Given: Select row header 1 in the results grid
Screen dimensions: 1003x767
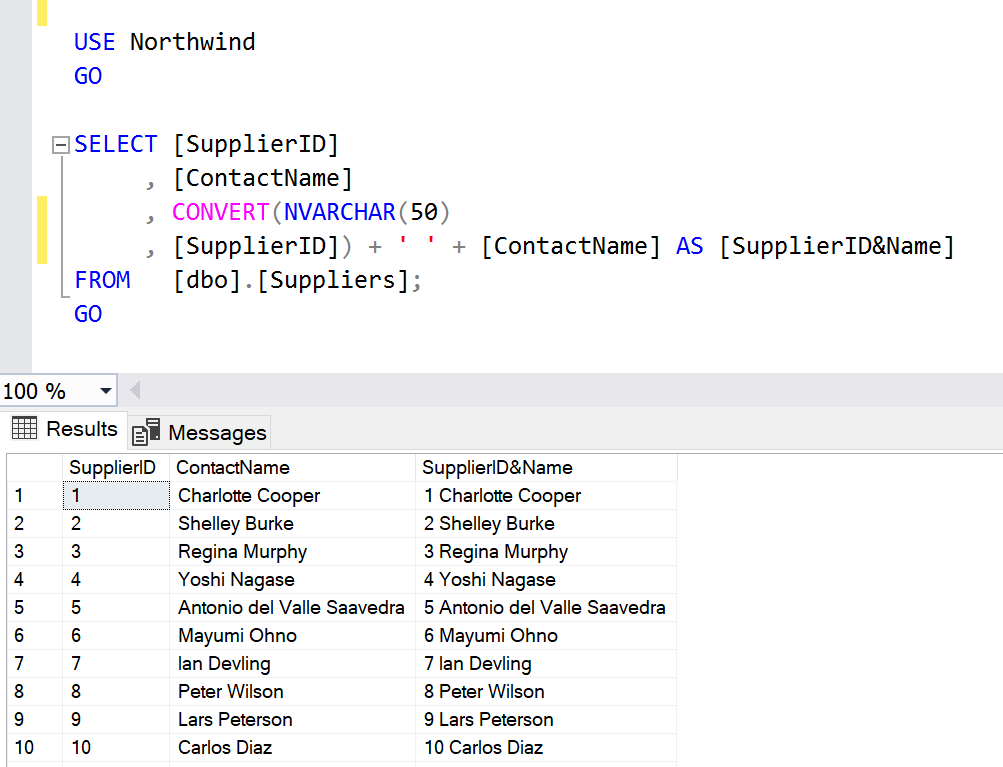Looking at the screenshot, I should point(18,495).
